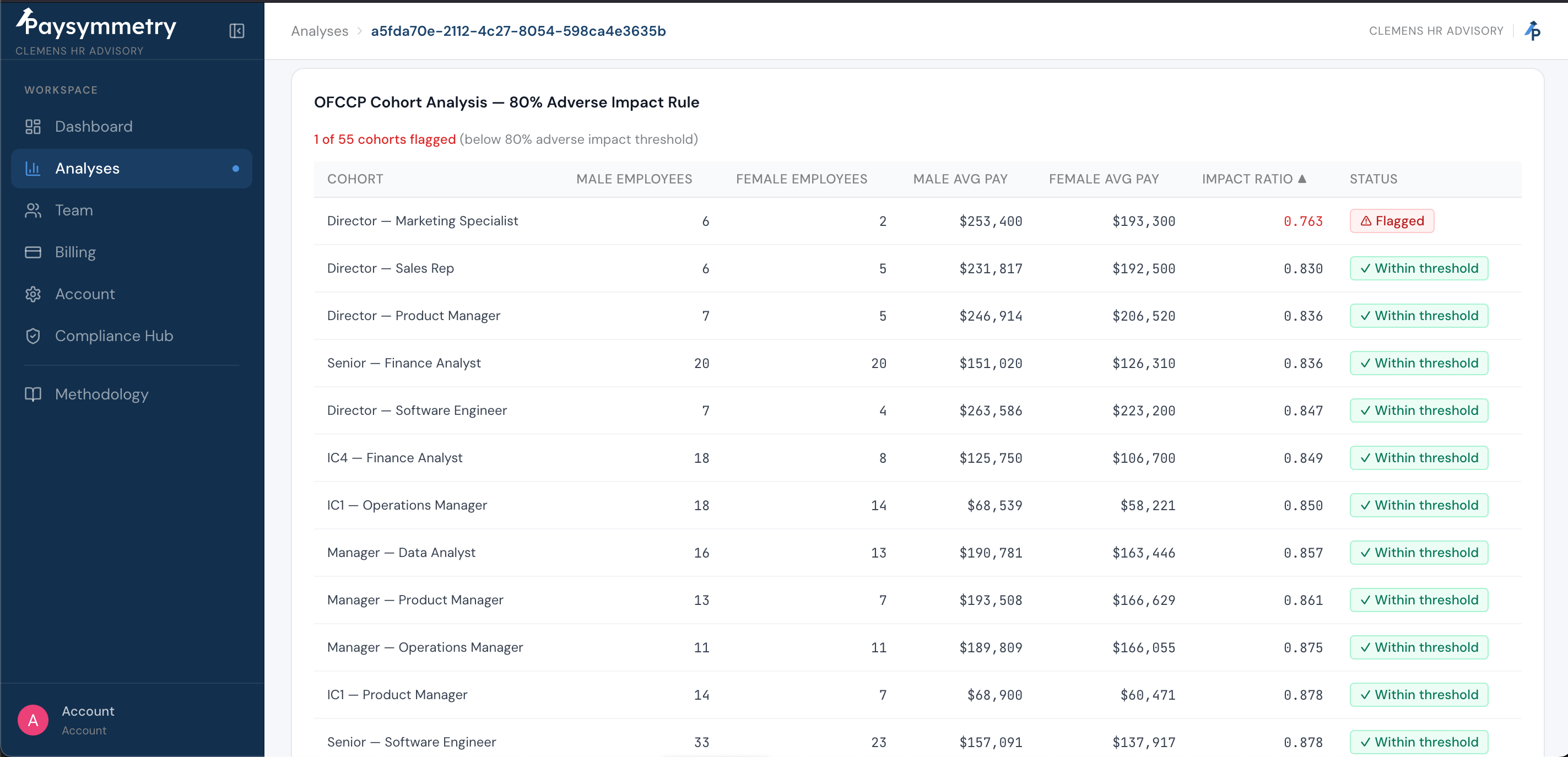1568x757 pixels.
Task: Select the IC1 — Product Manager cohort
Action: tap(397, 695)
